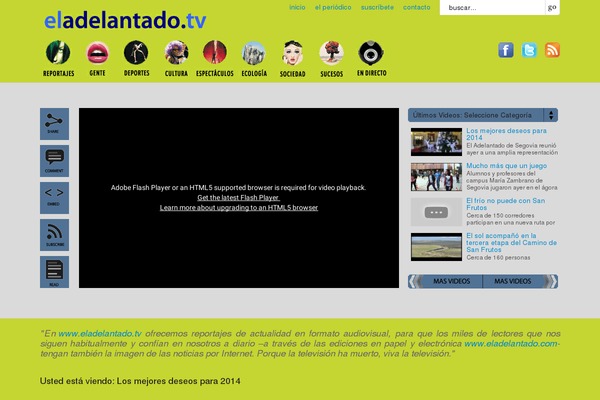
Task: Open the orange RSS feed icon
Action: click(552, 50)
